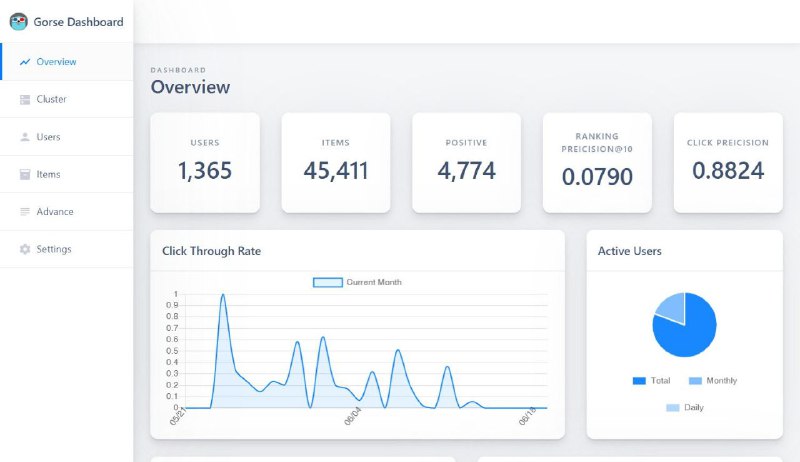This screenshot has height=462, width=800.
Task: Click the Overview trend line icon
Action: point(24,62)
